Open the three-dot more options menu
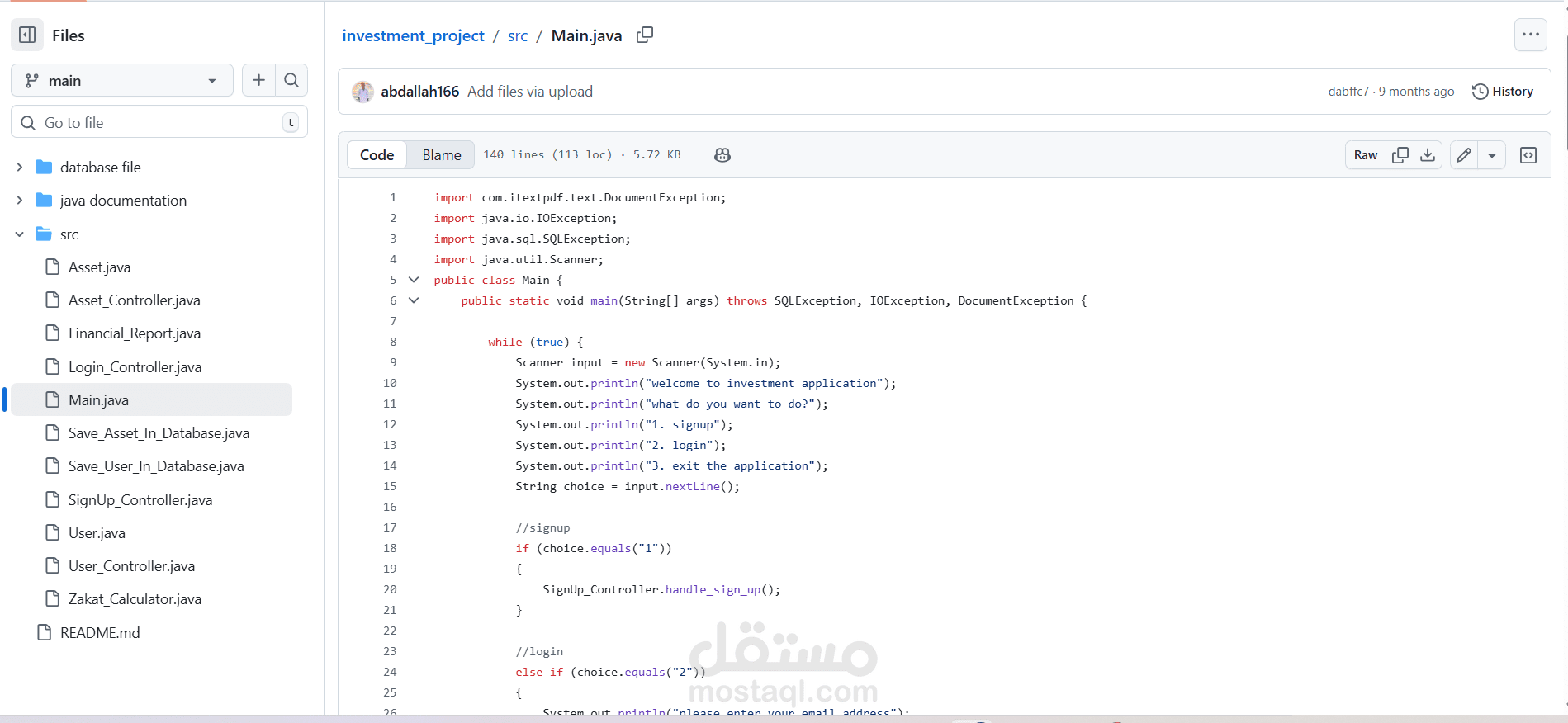 tap(1530, 35)
